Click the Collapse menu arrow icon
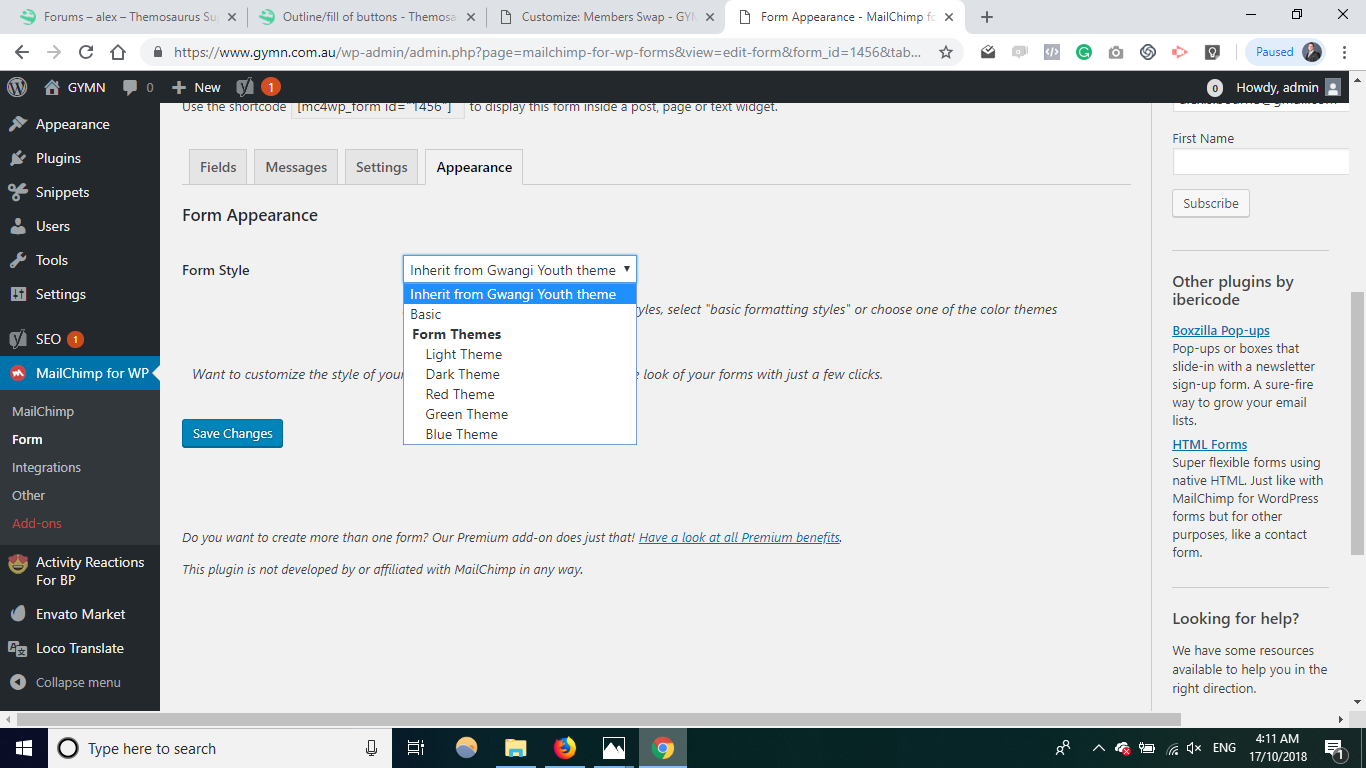Image resolution: width=1366 pixels, height=768 pixels. pyautogui.click(x=18, y=682)
